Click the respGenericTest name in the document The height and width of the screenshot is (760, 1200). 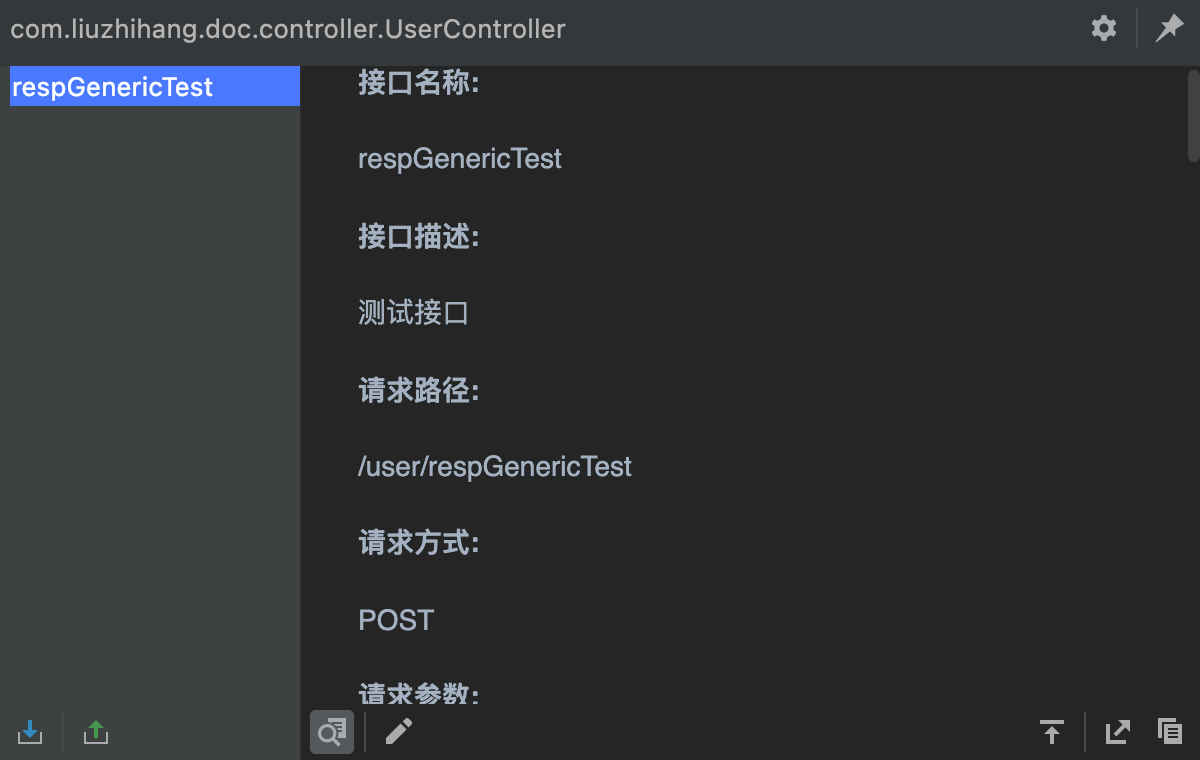(460, 159)
